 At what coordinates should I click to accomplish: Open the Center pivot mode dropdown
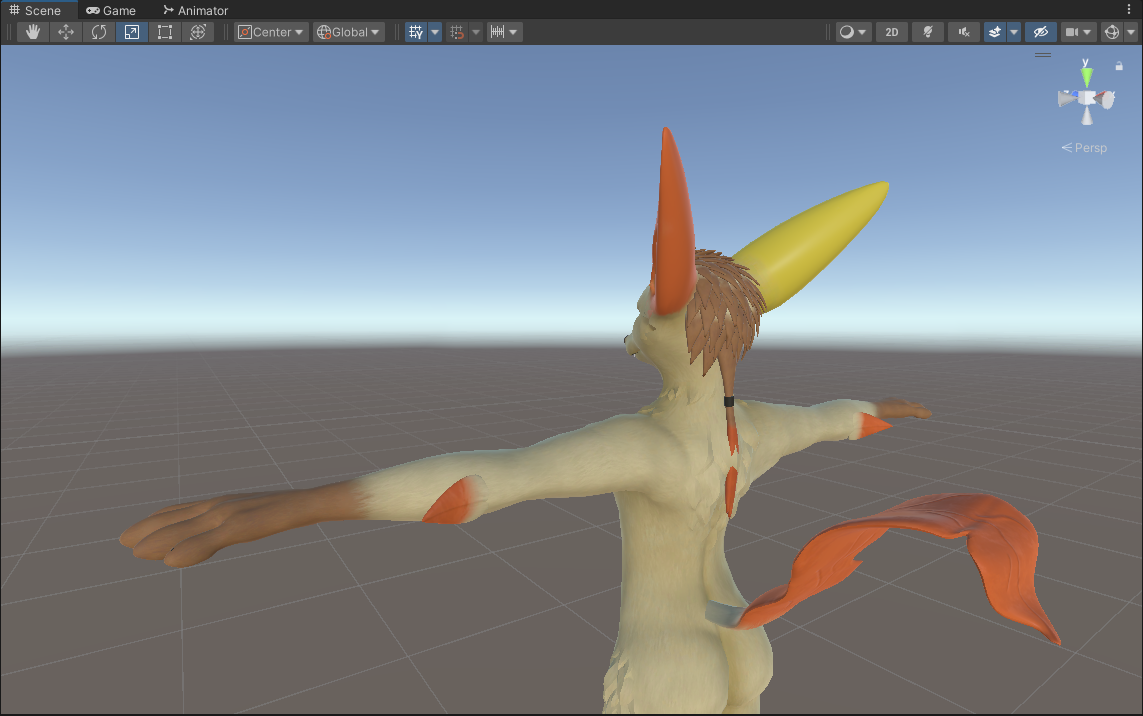coord(271,32)
